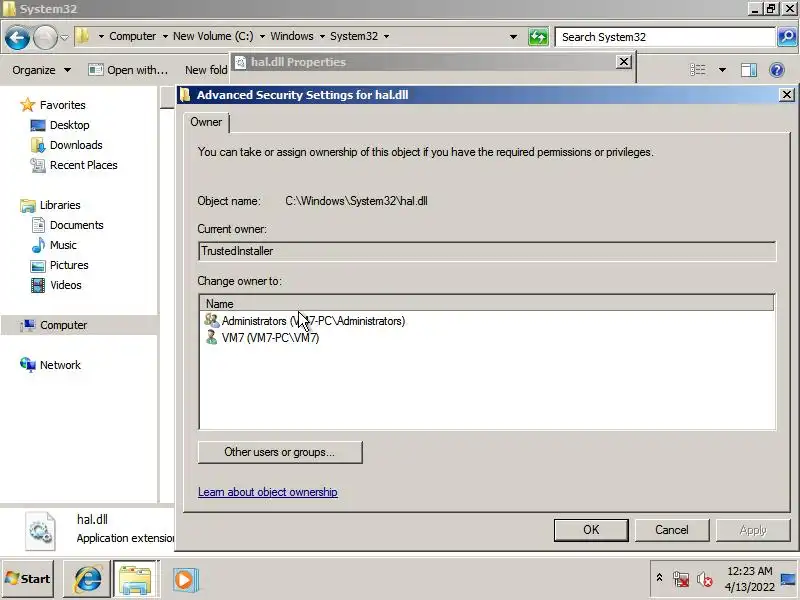Select VM7 (VM7-PC\VM7) as owner

(x=262, y=338)
